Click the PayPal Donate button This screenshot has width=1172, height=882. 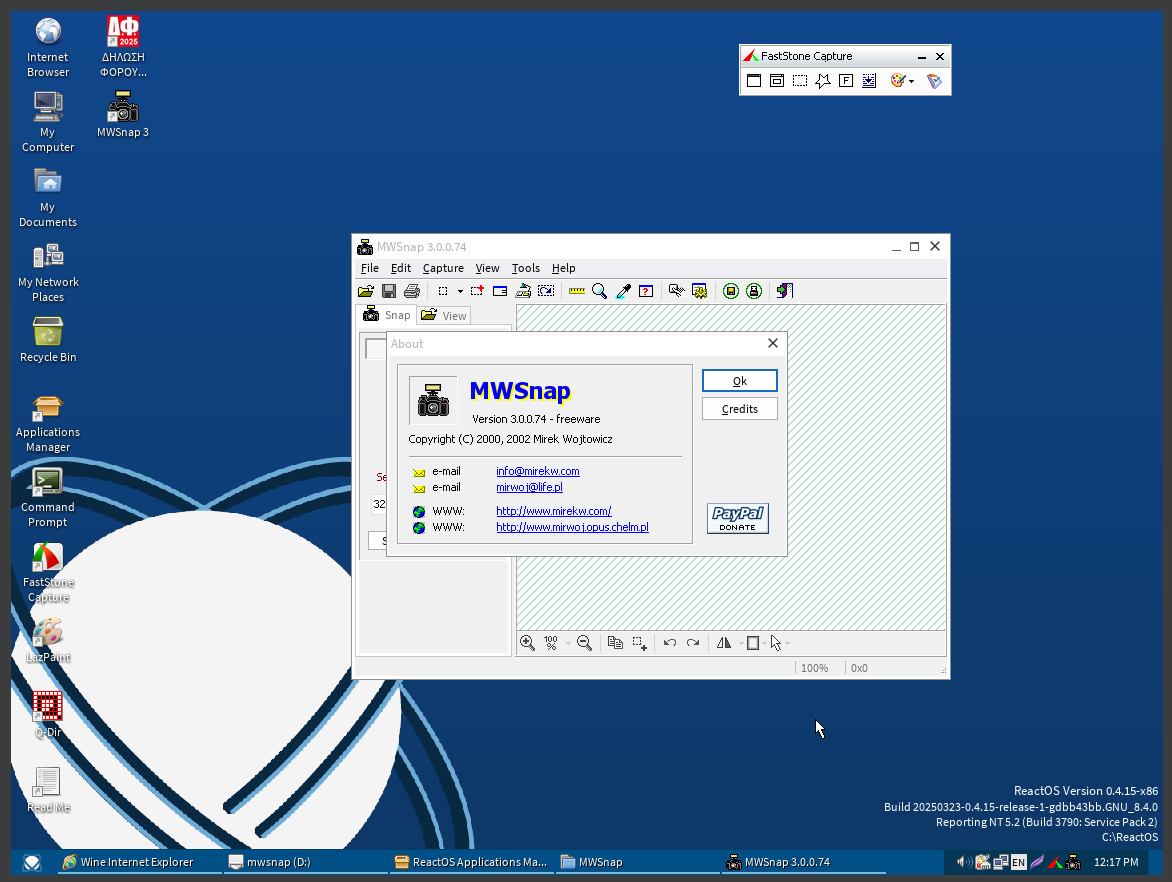(738, 518)
